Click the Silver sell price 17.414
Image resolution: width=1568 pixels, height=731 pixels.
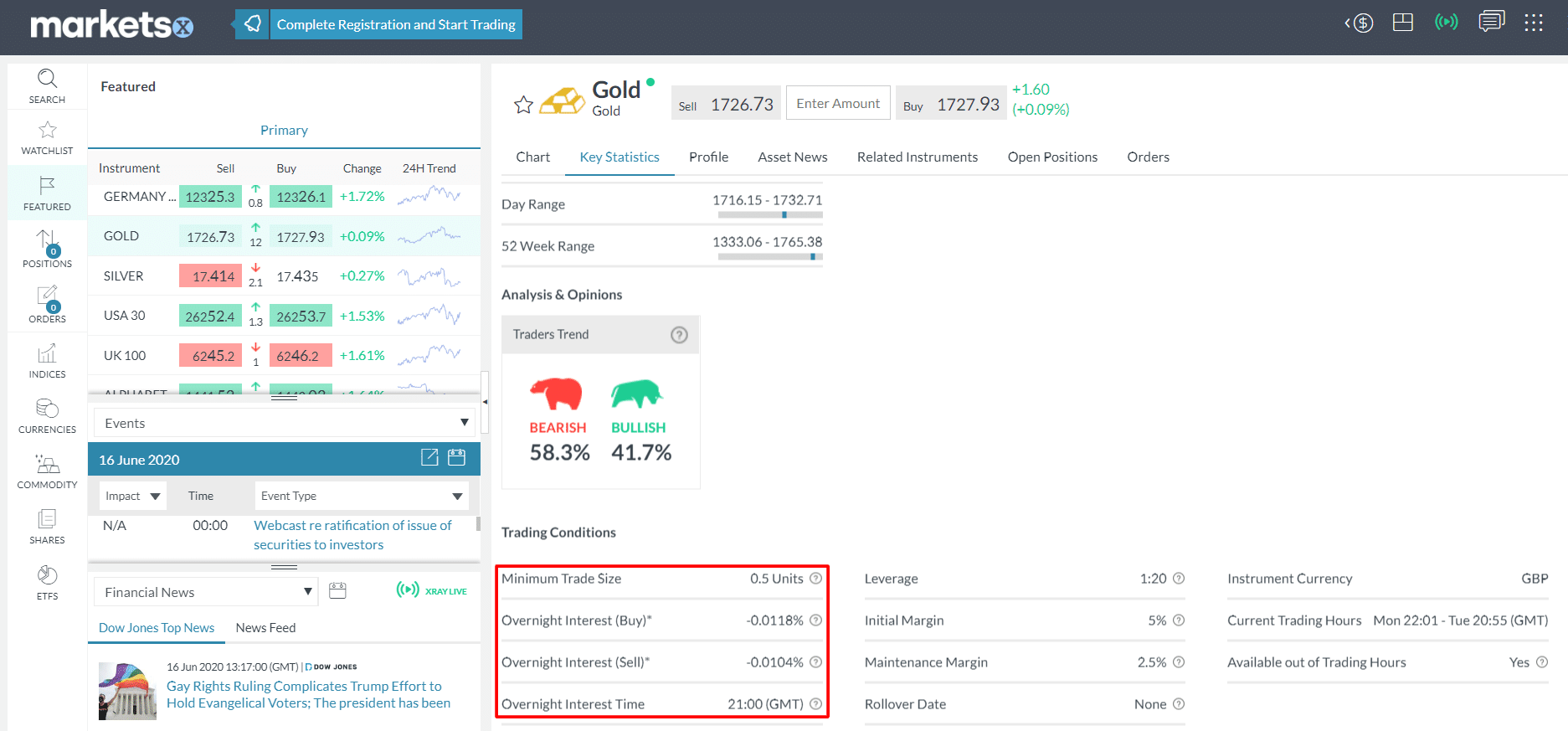(x=211, y=275)
